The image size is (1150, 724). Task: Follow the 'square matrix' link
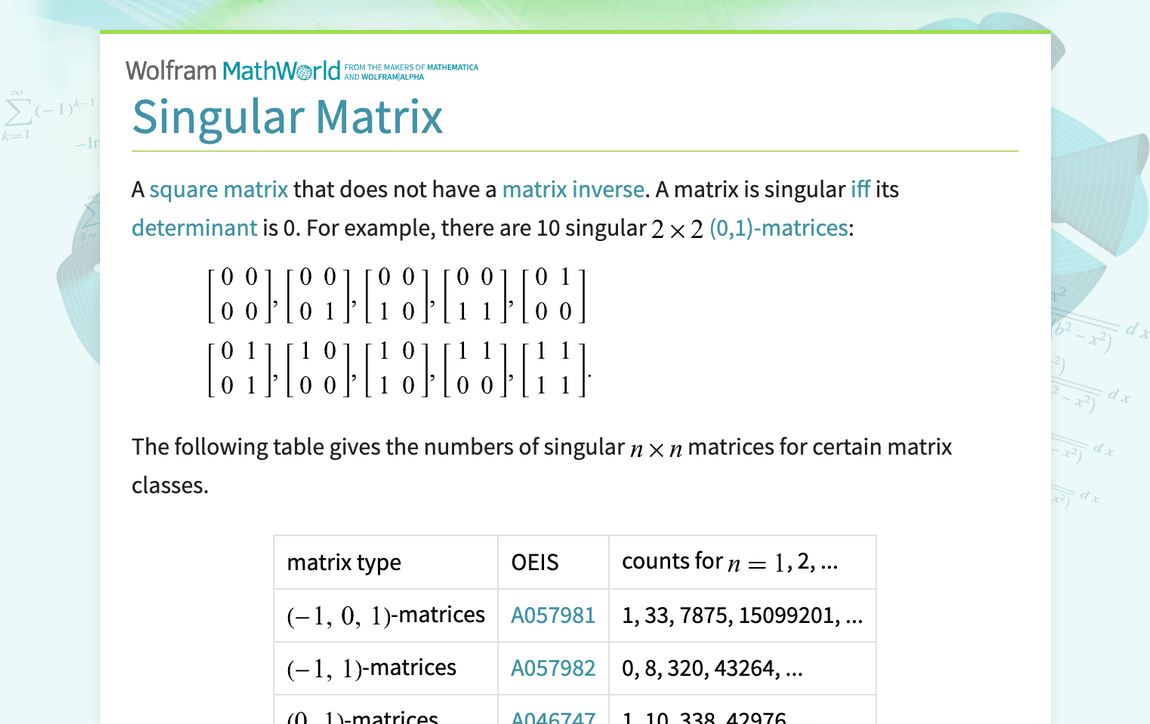pyautogui.click(x=219, y=189)
